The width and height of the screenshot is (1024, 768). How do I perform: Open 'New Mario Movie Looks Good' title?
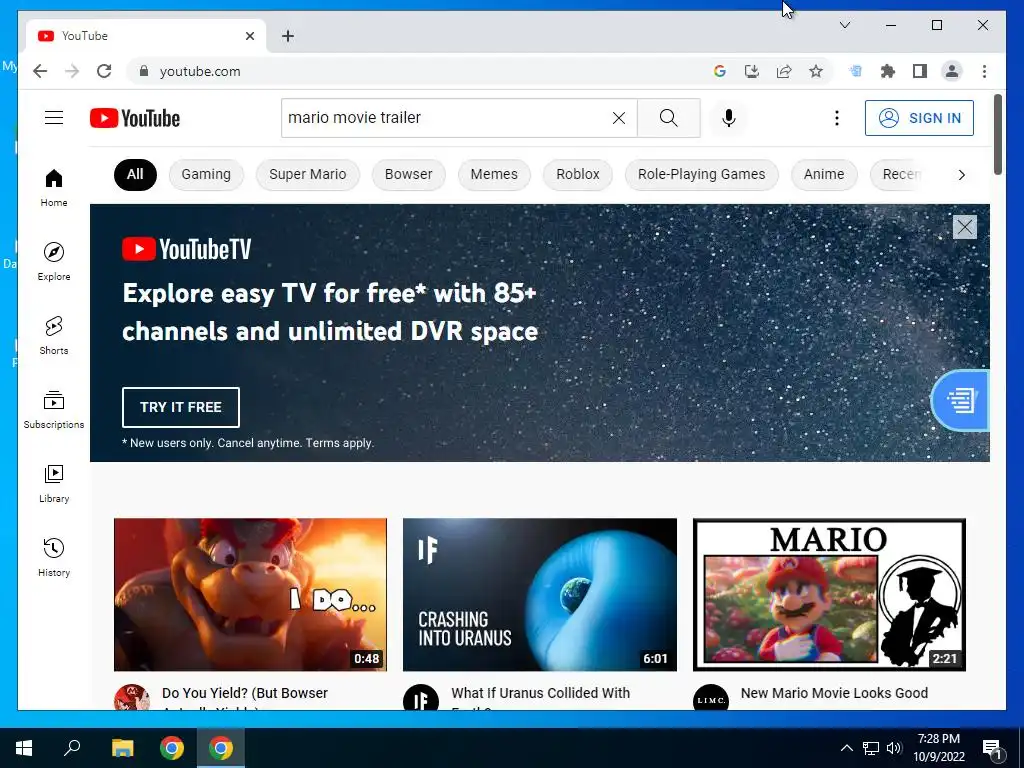tap(834, 693)
